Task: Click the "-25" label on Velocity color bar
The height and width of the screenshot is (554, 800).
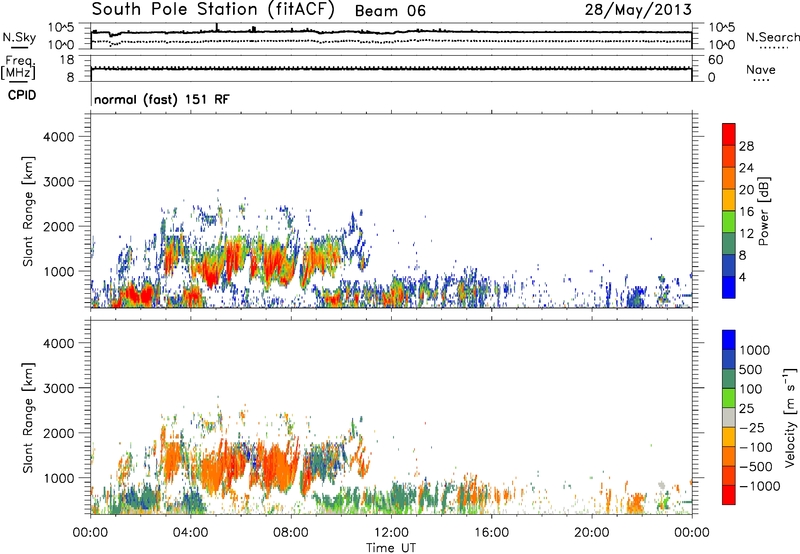Action: click(x=754, y=427)
